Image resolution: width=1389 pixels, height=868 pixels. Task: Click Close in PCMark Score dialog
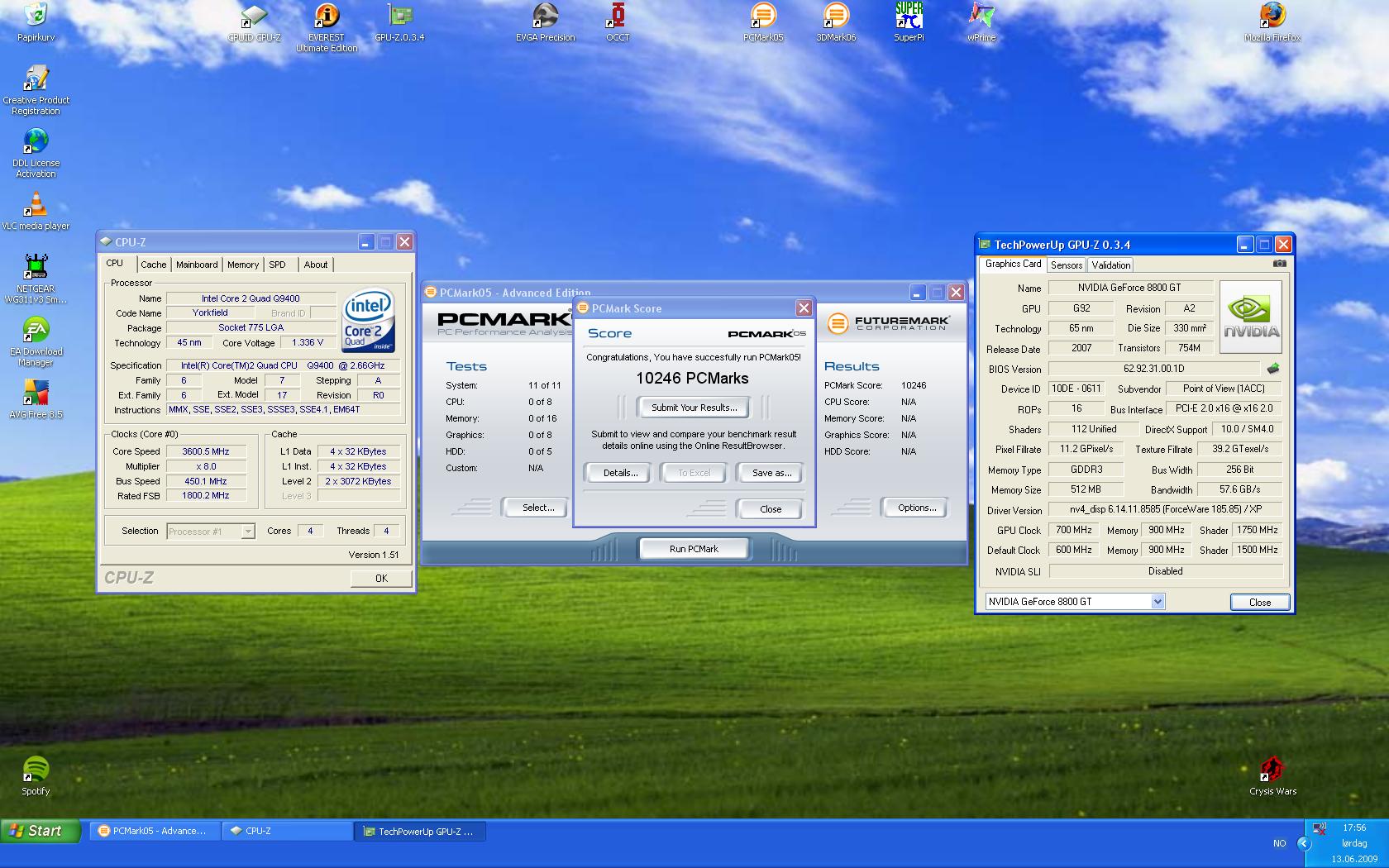tap(771, 509)
